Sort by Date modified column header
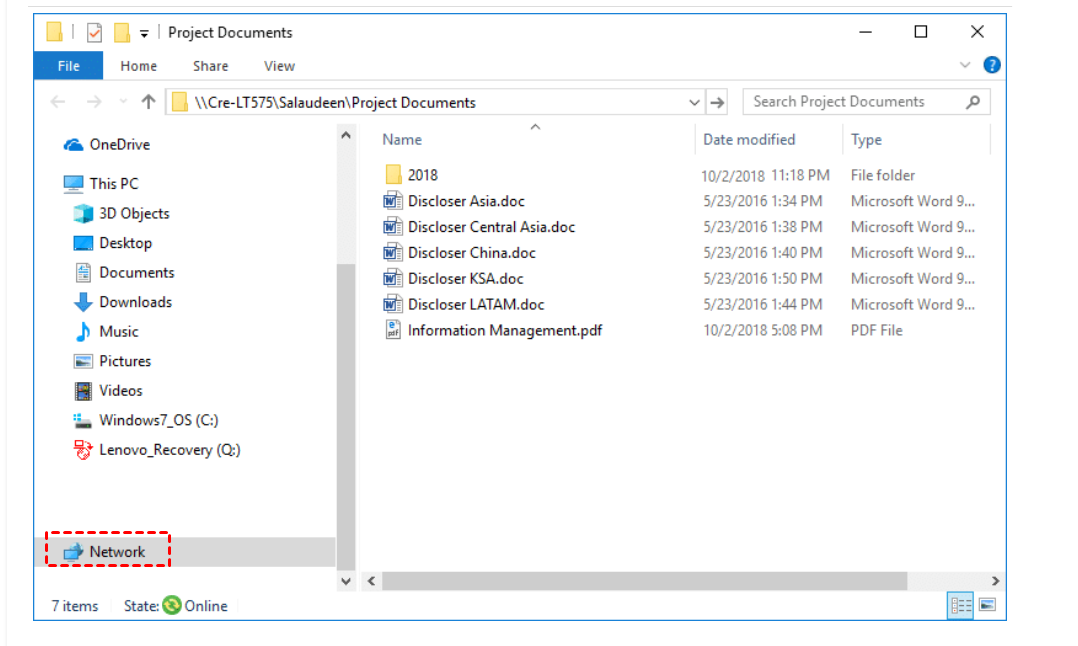This screenshot has width=1078, height=646. tap(749, 139)
